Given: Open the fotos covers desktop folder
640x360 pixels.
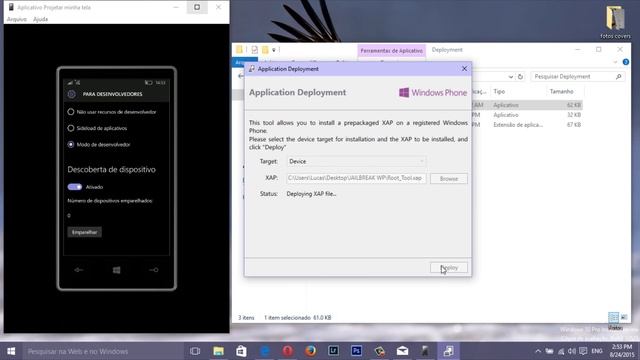Looking at the screenshot, I should tap(616, 22).
